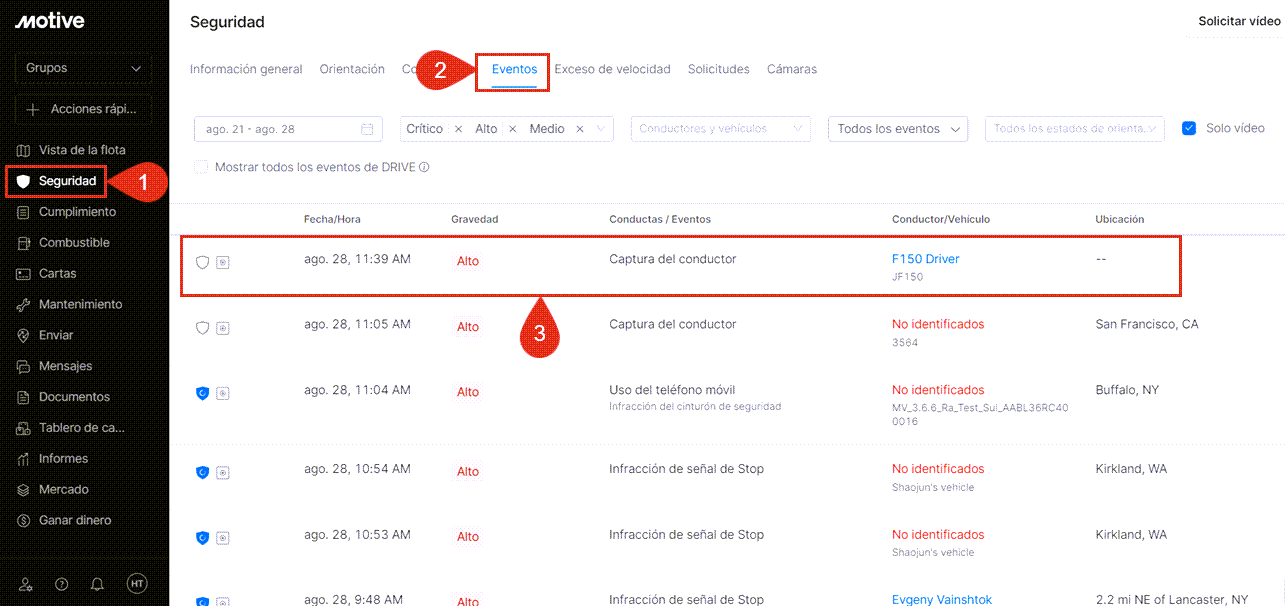Screen dimensions: 1285x606
Task: Click the F150 Driver link
Action: click(925, 258)
